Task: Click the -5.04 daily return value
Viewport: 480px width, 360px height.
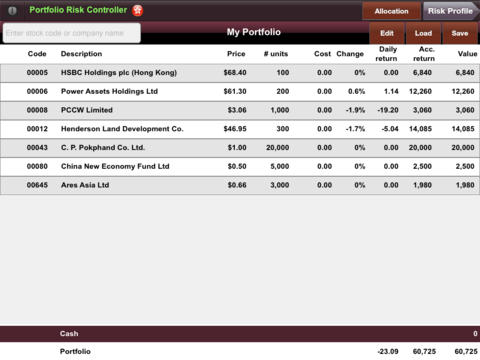Action: point(390,129)
